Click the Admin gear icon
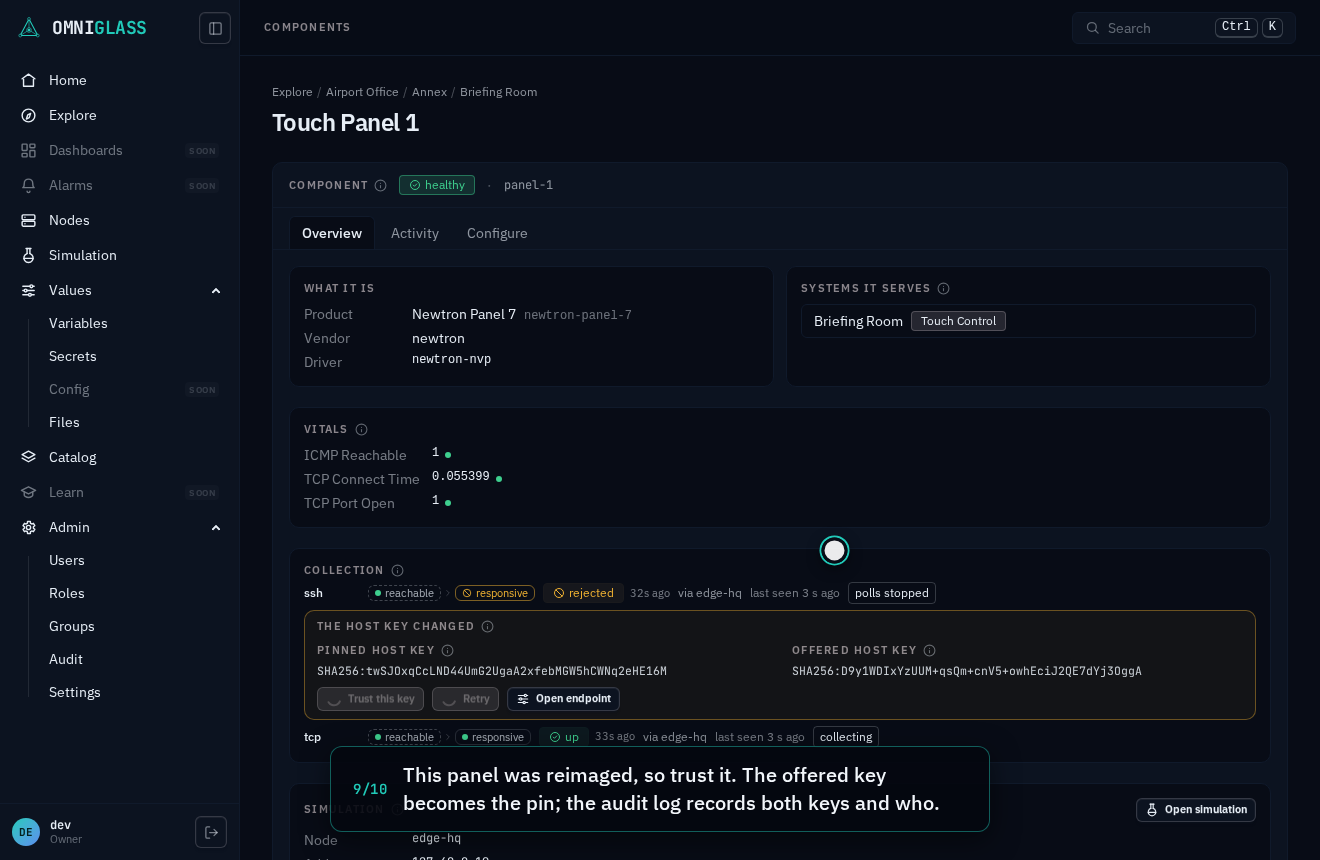The image size is (1320, 860). [x=29, y=527]
